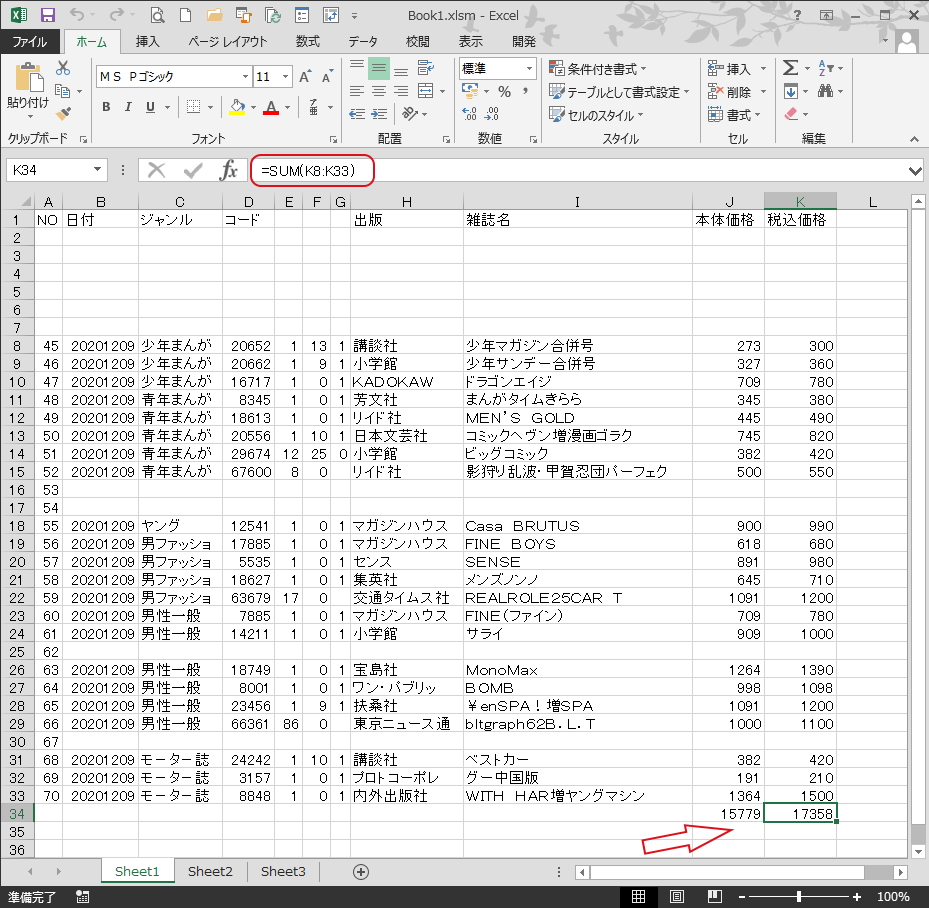Decrease the cell indent
This screenshot has height=908, width=929.
click(x=357, y=114)
